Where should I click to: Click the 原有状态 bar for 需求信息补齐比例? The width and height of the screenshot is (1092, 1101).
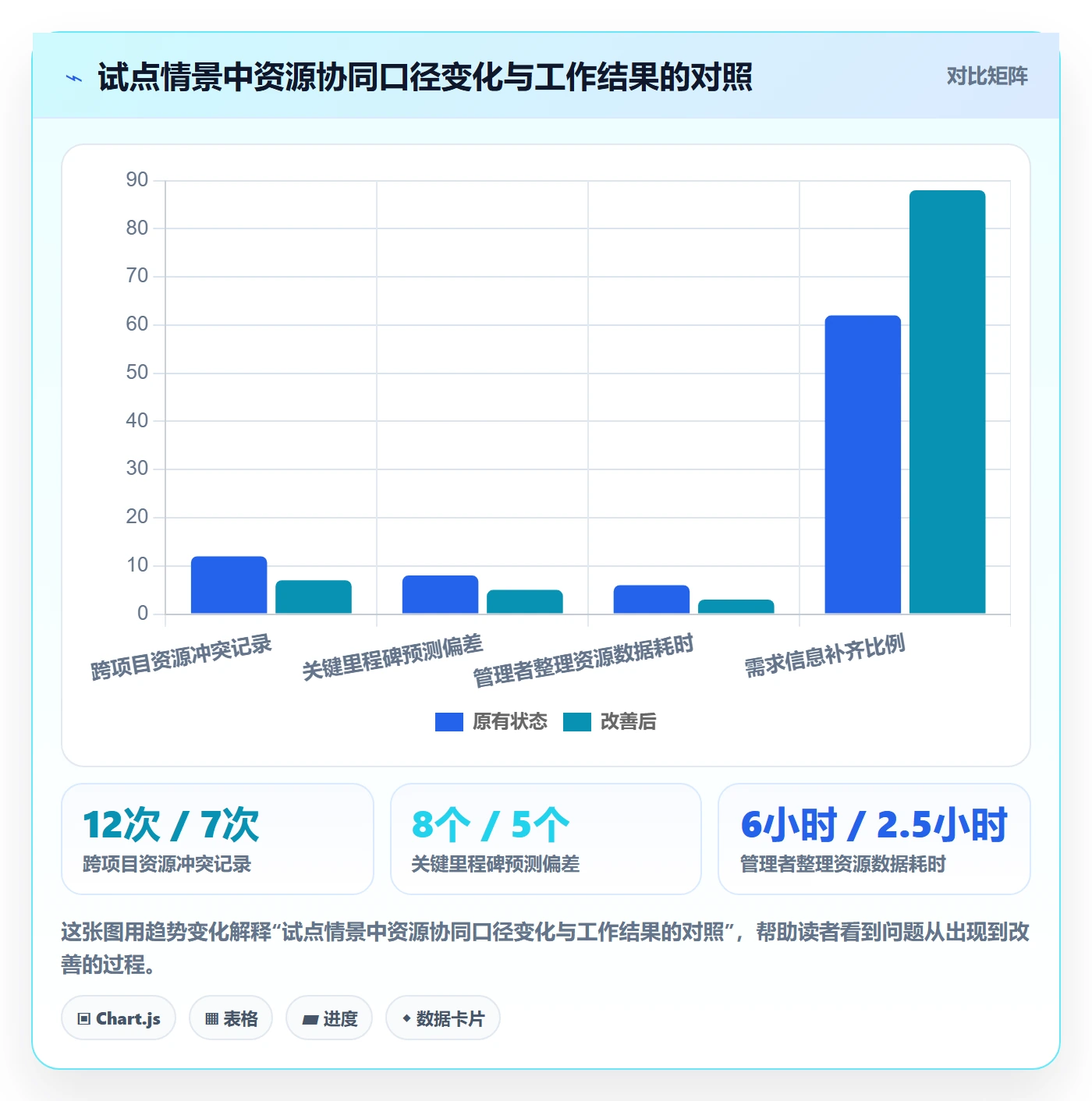tap(863, 465)
